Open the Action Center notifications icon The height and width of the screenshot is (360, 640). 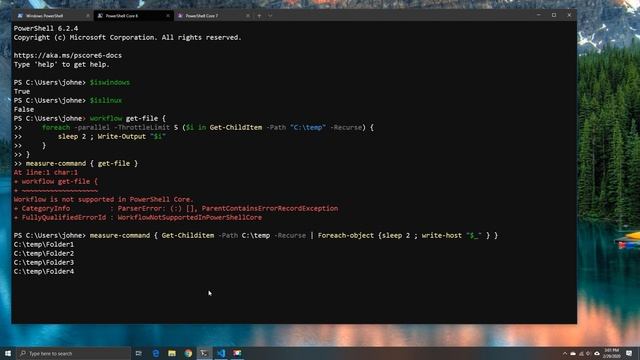629,353
